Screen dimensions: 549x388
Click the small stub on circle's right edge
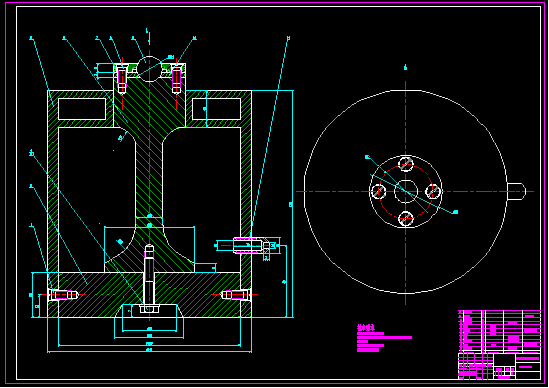516,192
